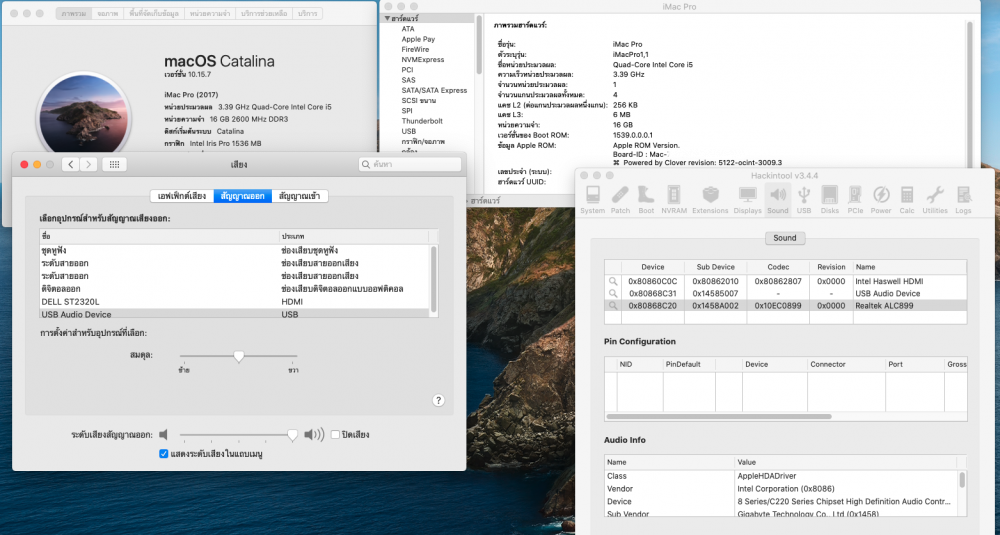Click magnifier icon for Realtek ALC899 row
Screen dimensions: 1000x535
(x=613, y=306)
